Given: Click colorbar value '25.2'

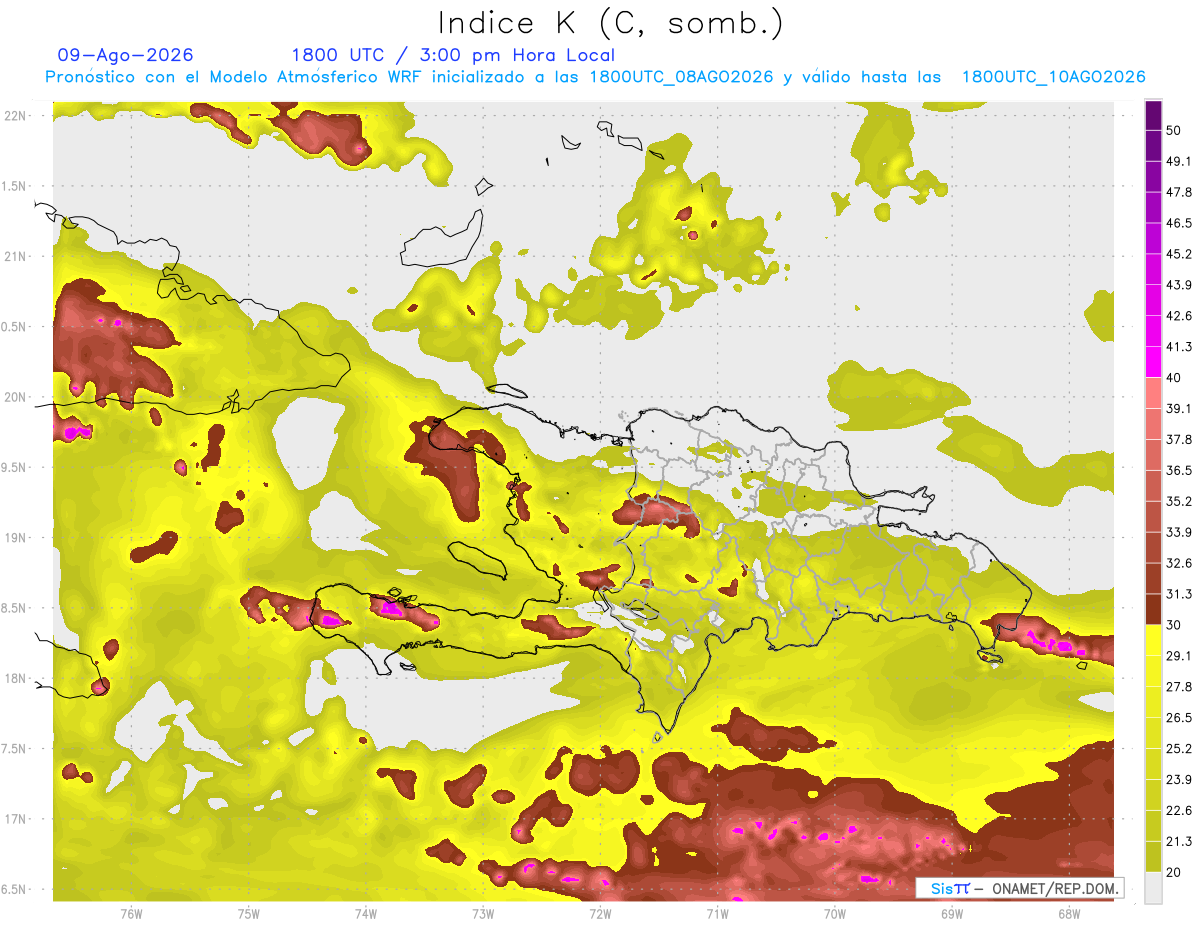Looking at the screenshot, I should [x=1179, y=748].
